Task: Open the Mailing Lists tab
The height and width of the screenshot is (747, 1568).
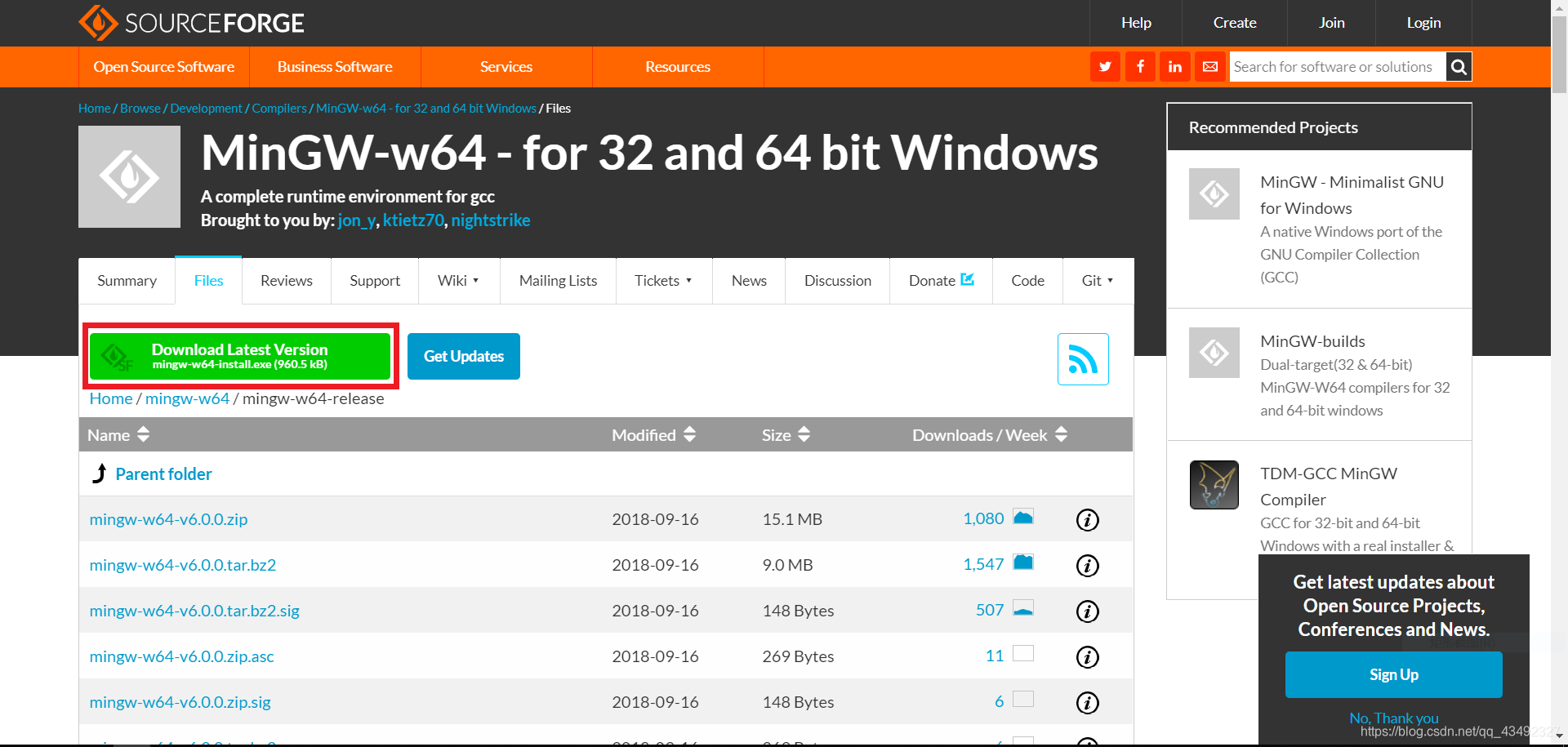Action: click(559, 281)
